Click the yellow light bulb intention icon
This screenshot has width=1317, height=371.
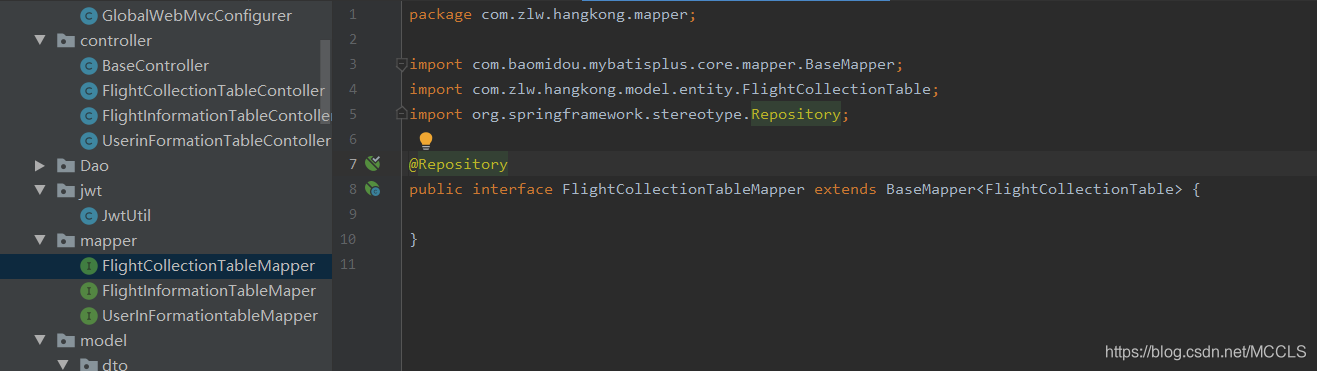pos(425,141)
